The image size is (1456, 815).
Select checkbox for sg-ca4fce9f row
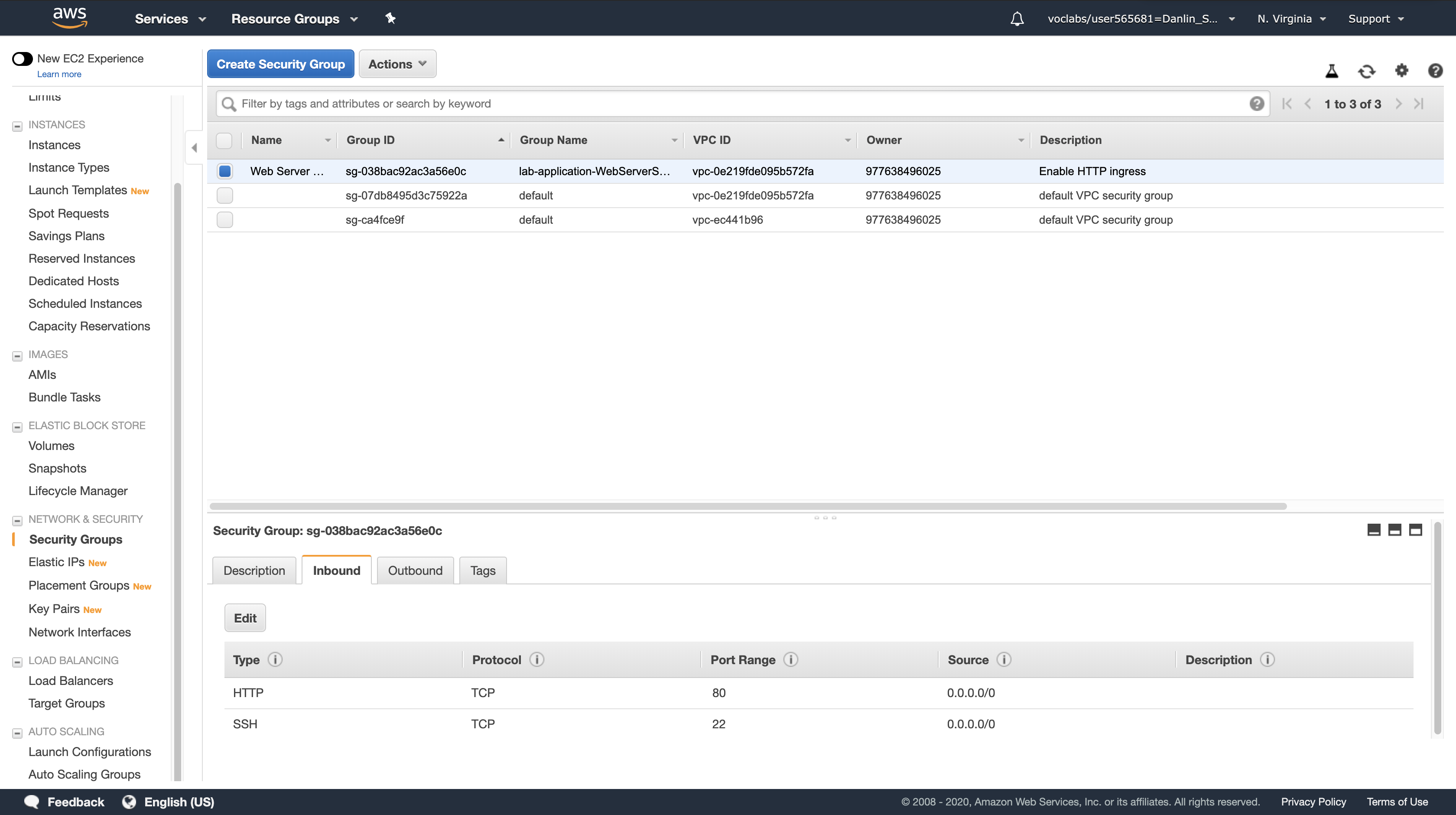224,219
